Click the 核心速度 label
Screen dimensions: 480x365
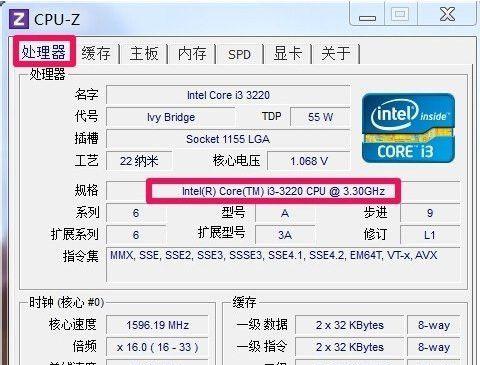(x=73, y=324)
